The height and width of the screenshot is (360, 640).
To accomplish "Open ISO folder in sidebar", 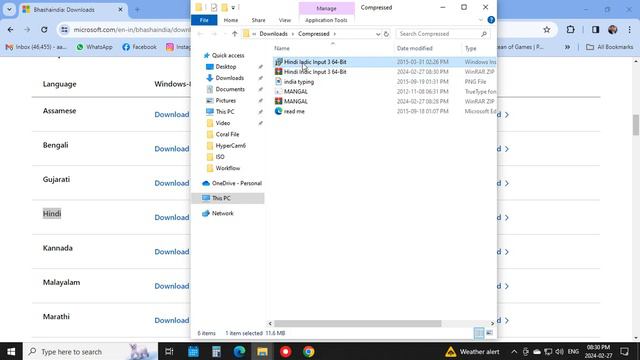I will [220, 157].
